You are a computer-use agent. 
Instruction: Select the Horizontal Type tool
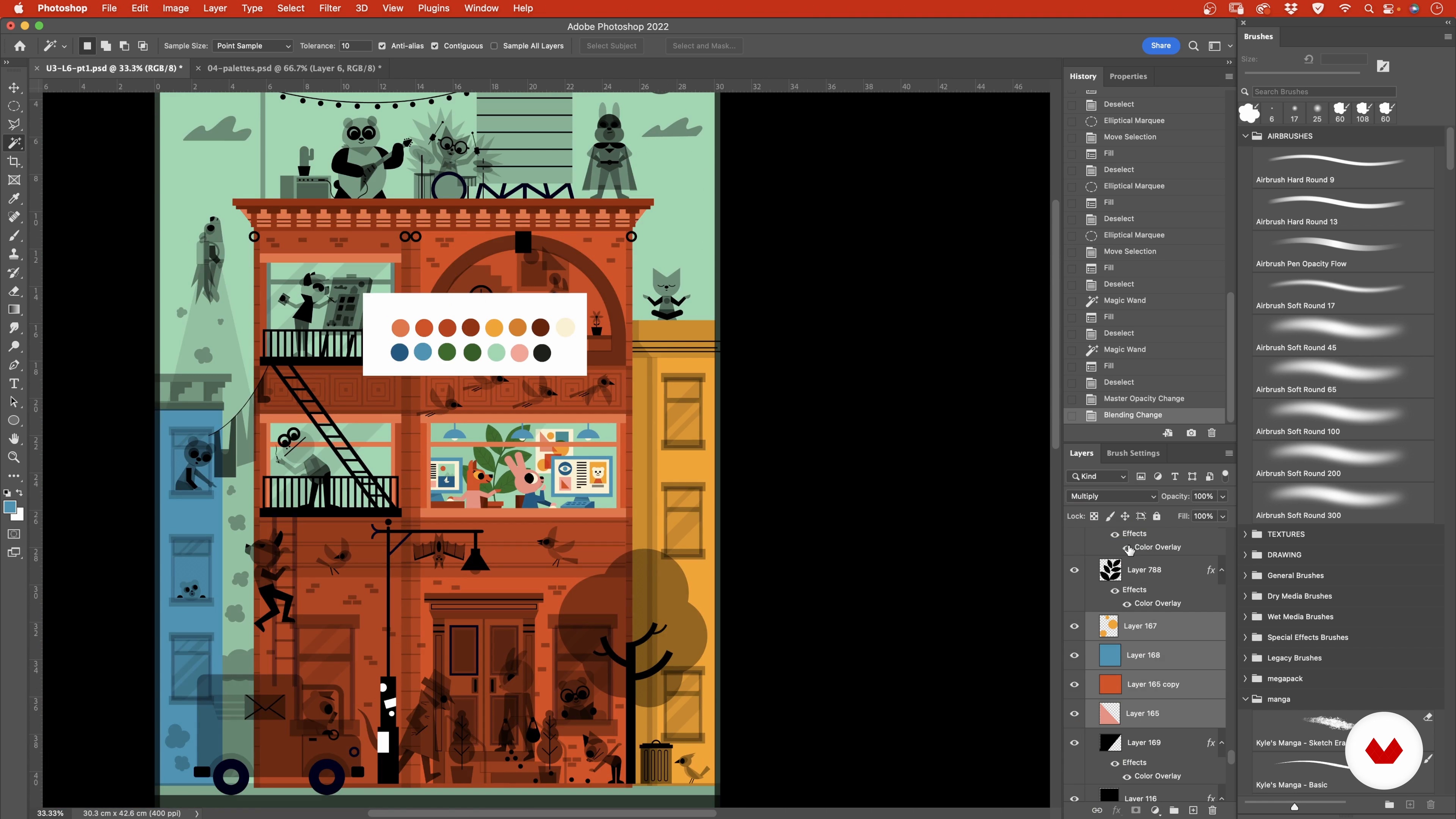point(14,383)
